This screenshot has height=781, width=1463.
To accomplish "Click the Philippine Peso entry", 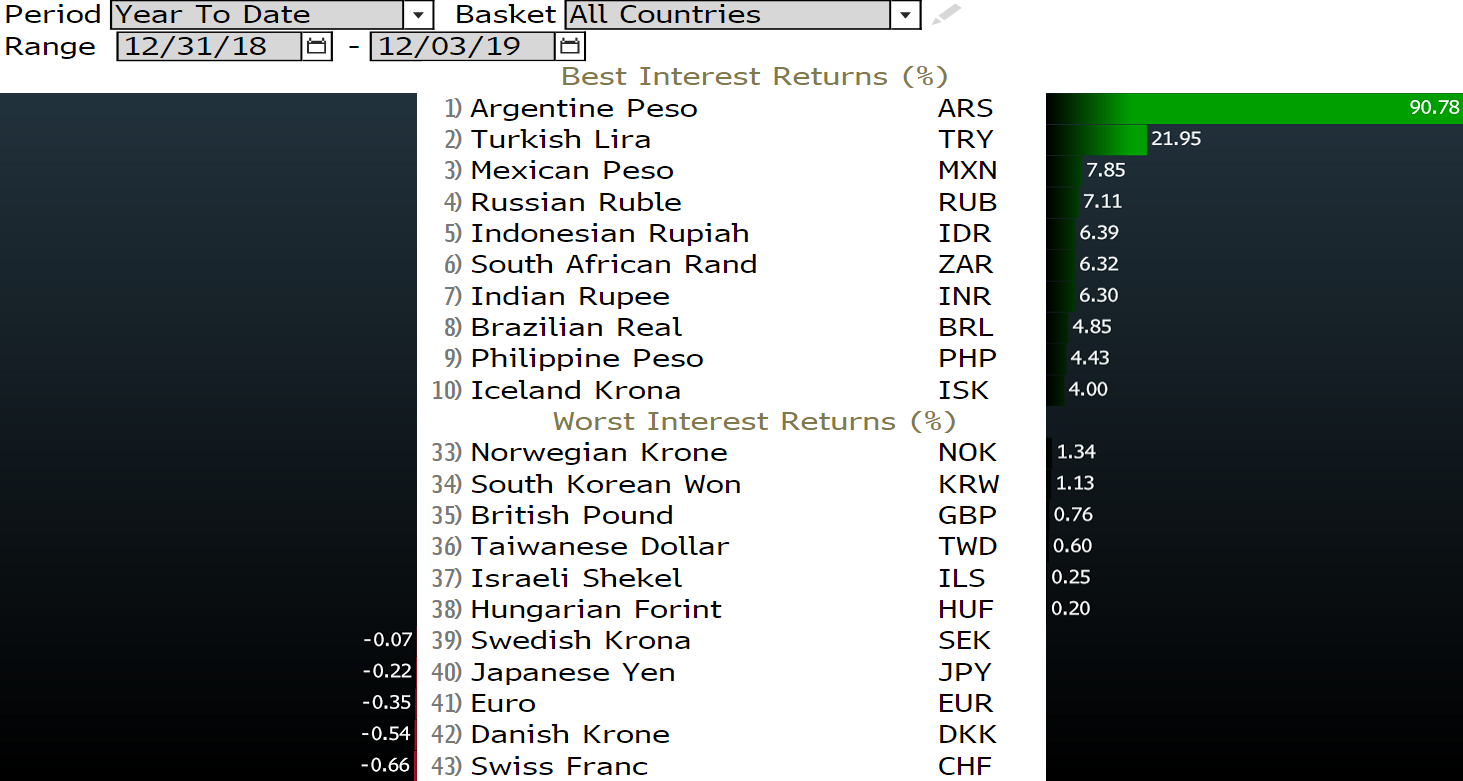I will click(x=587, y=358).
